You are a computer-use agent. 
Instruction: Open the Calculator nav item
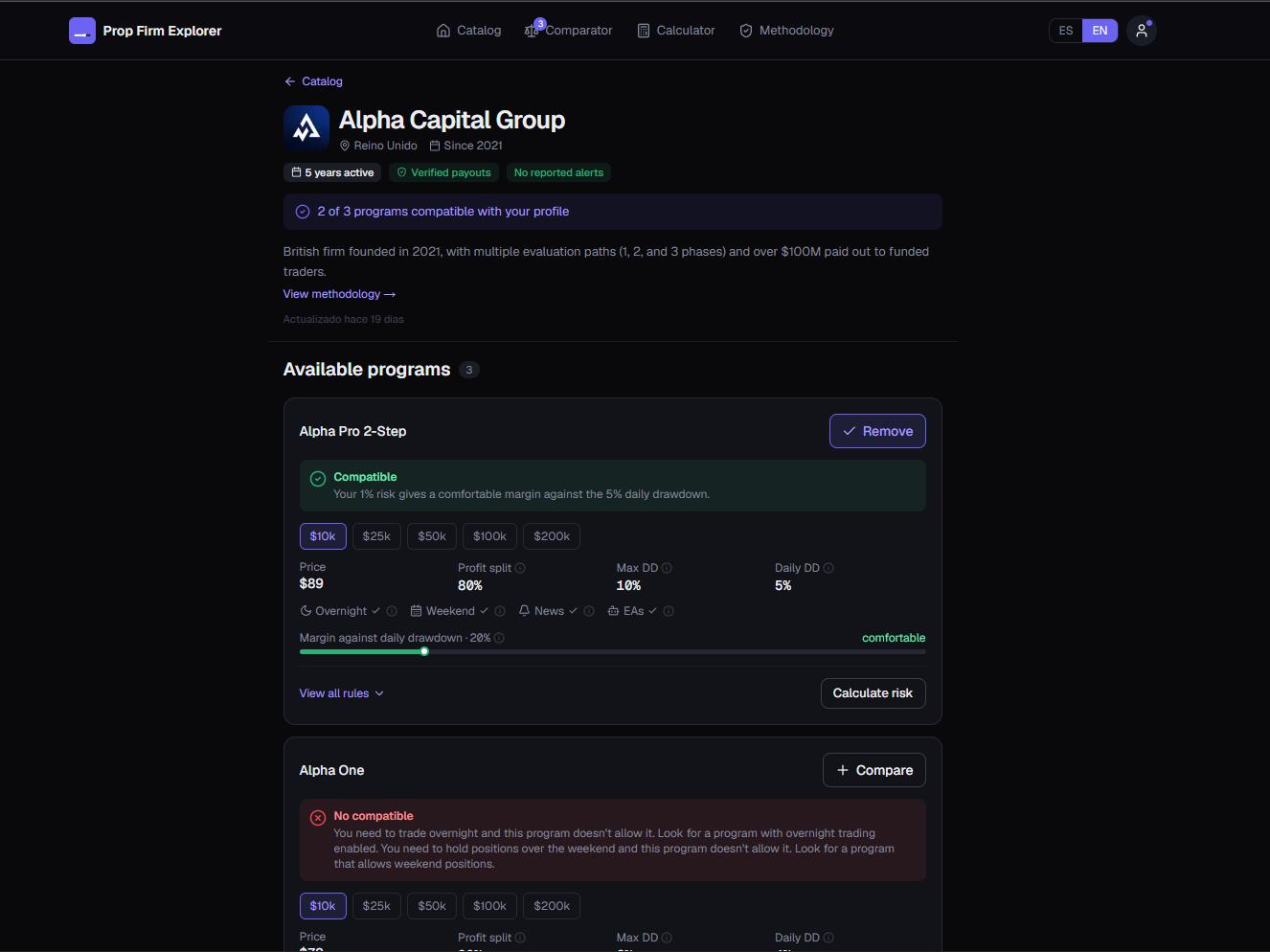pyautogui.click(x=676, y=31)
